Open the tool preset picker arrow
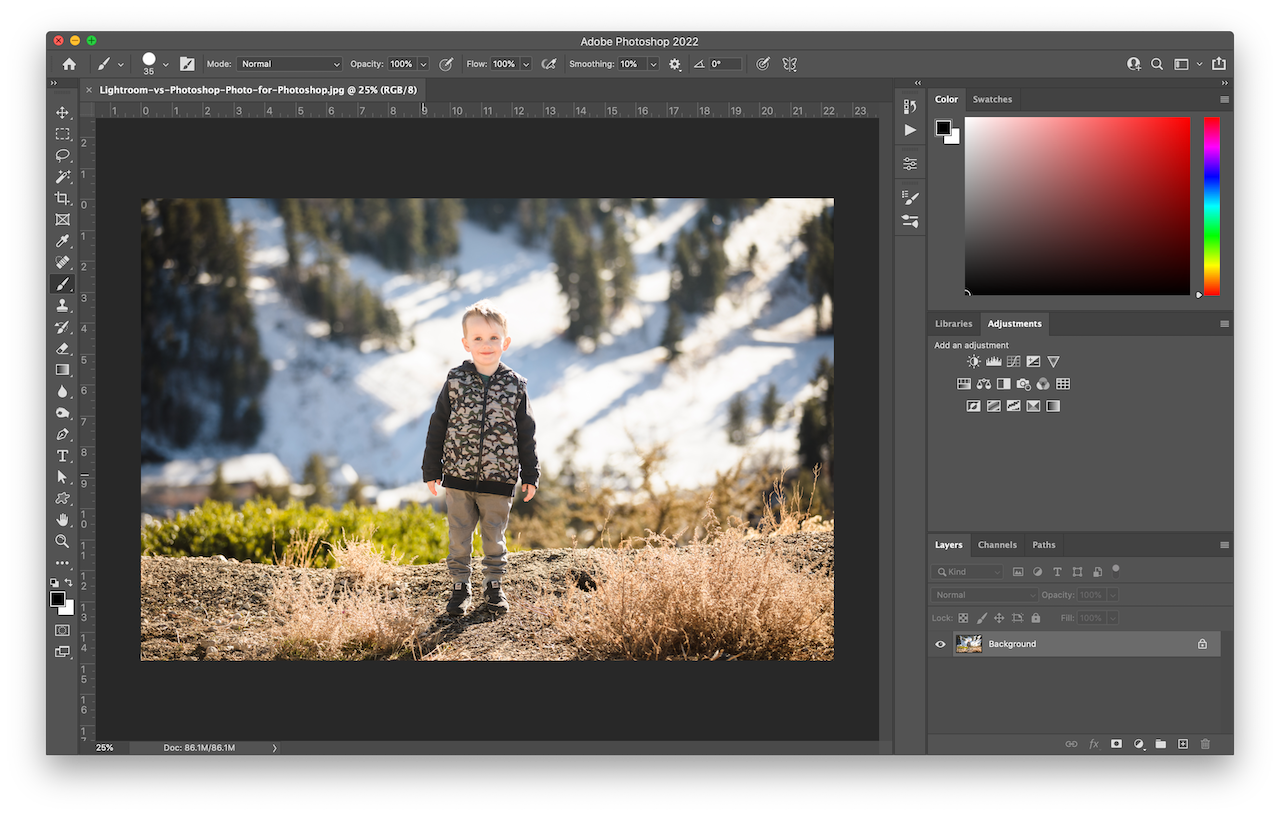This screenshot has height=816, width=1280. 121,64
